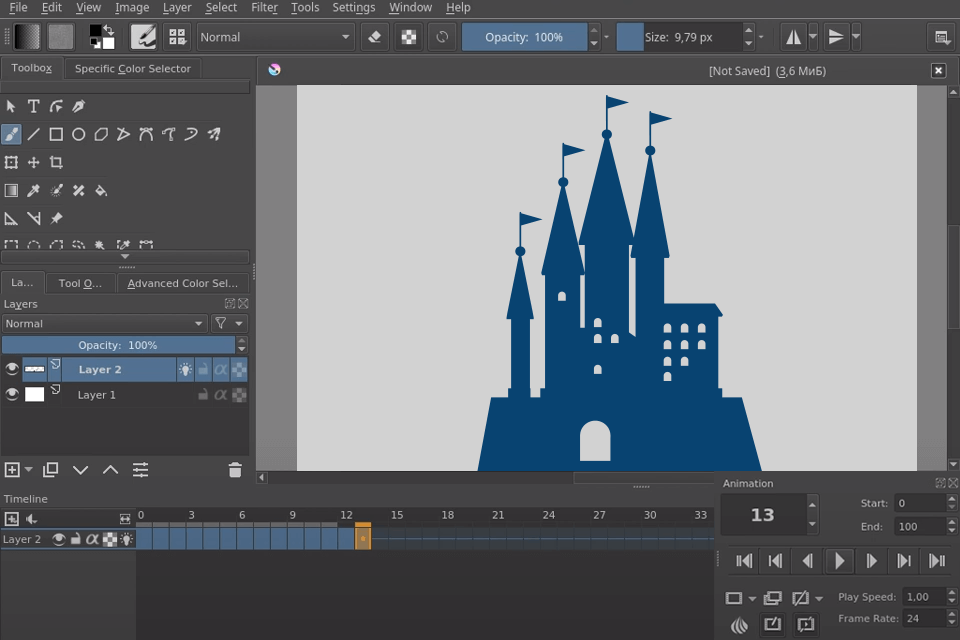Hide Layer 2 with its eye icon

(x=12, y=368)
